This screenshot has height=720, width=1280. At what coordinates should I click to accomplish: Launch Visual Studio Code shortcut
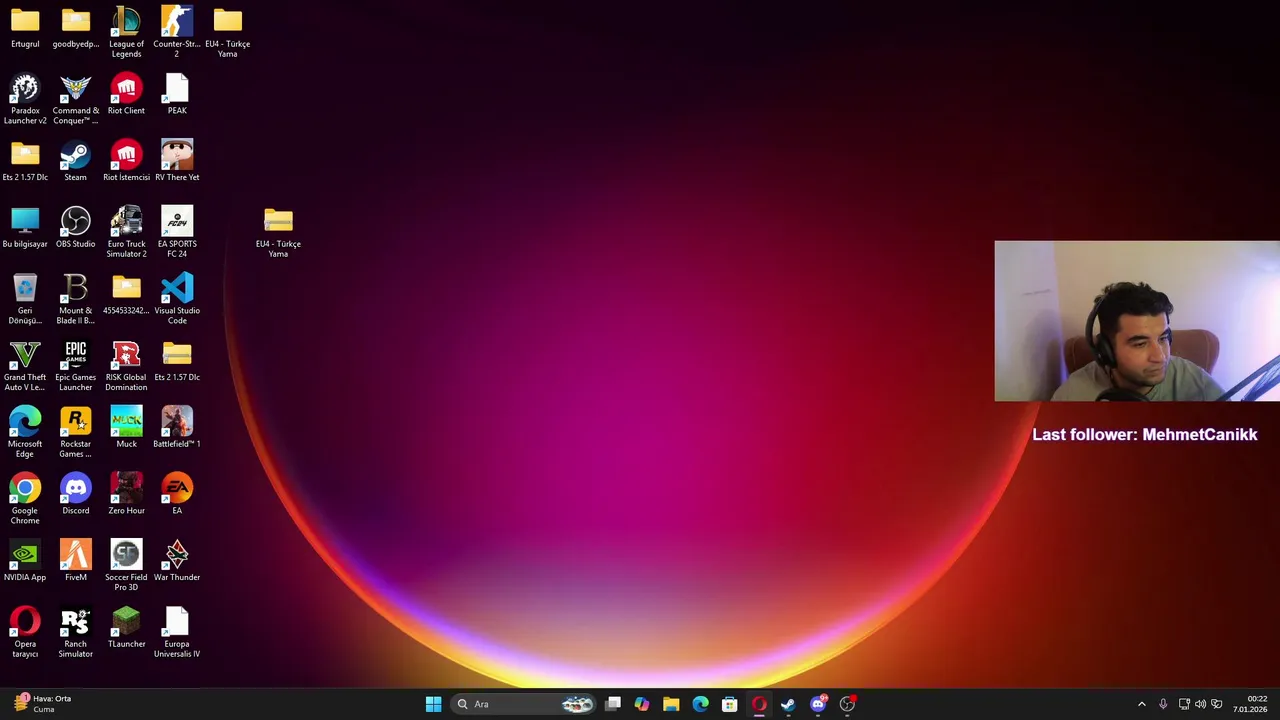pos(177,299)
